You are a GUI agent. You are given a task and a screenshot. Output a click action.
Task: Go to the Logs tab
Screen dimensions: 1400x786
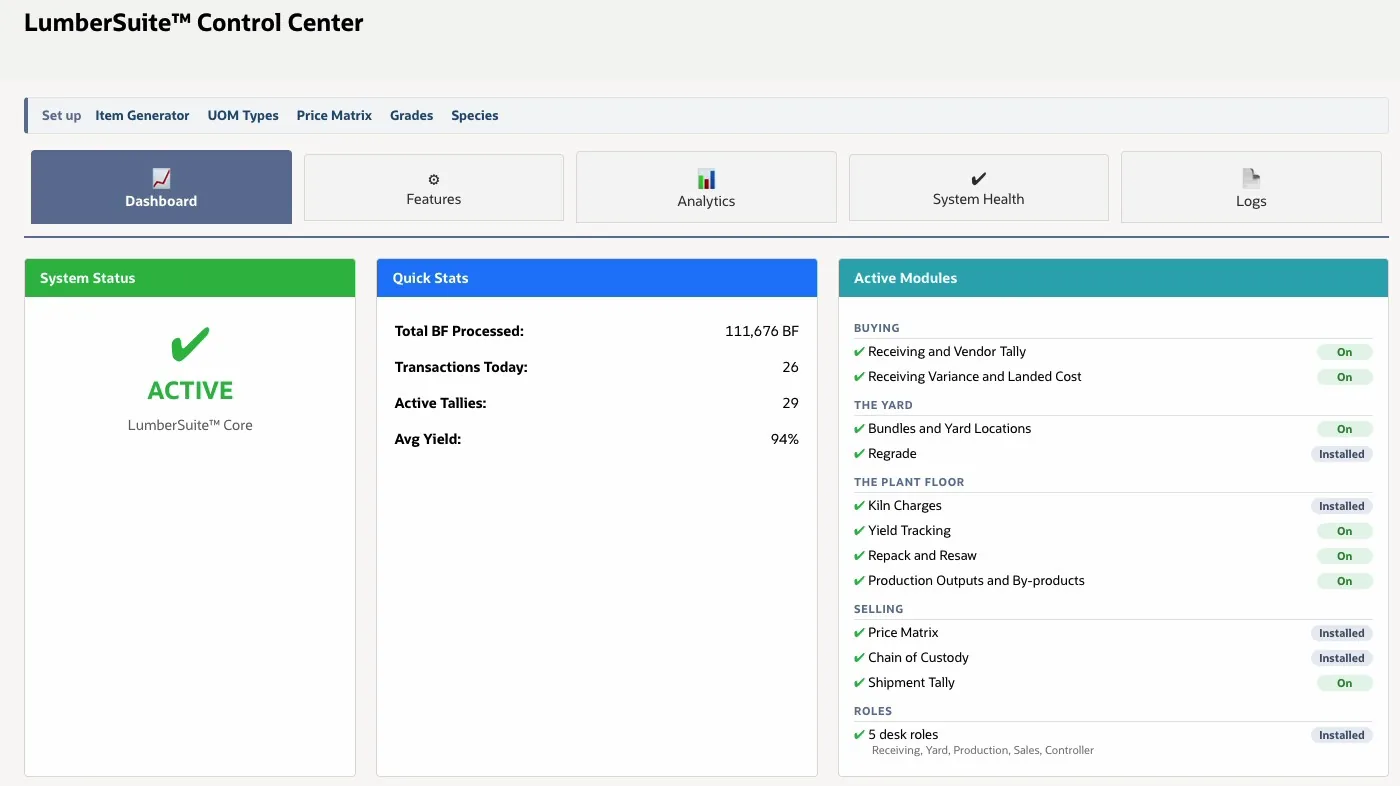(1251, 187)
